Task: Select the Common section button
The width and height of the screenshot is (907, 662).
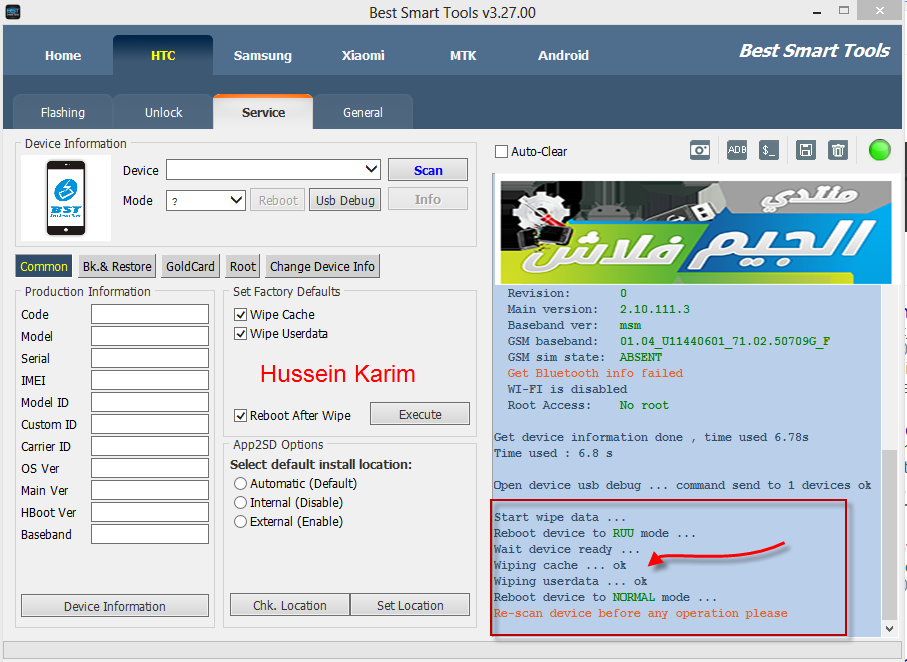Action: pyautogui.click(x=44, y=266)
